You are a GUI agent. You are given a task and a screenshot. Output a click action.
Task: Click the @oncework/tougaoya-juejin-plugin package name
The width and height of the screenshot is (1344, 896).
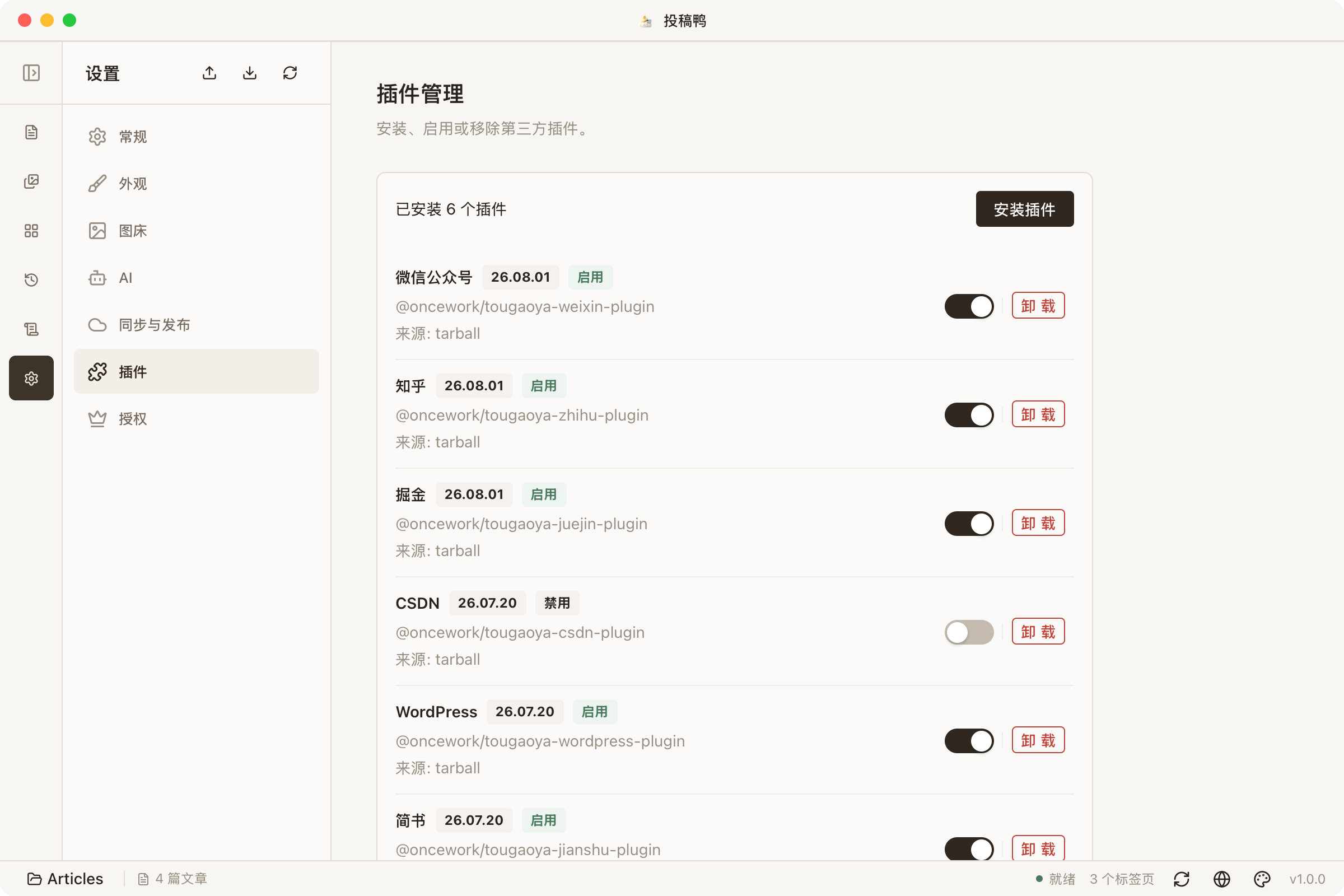point(521,524)
